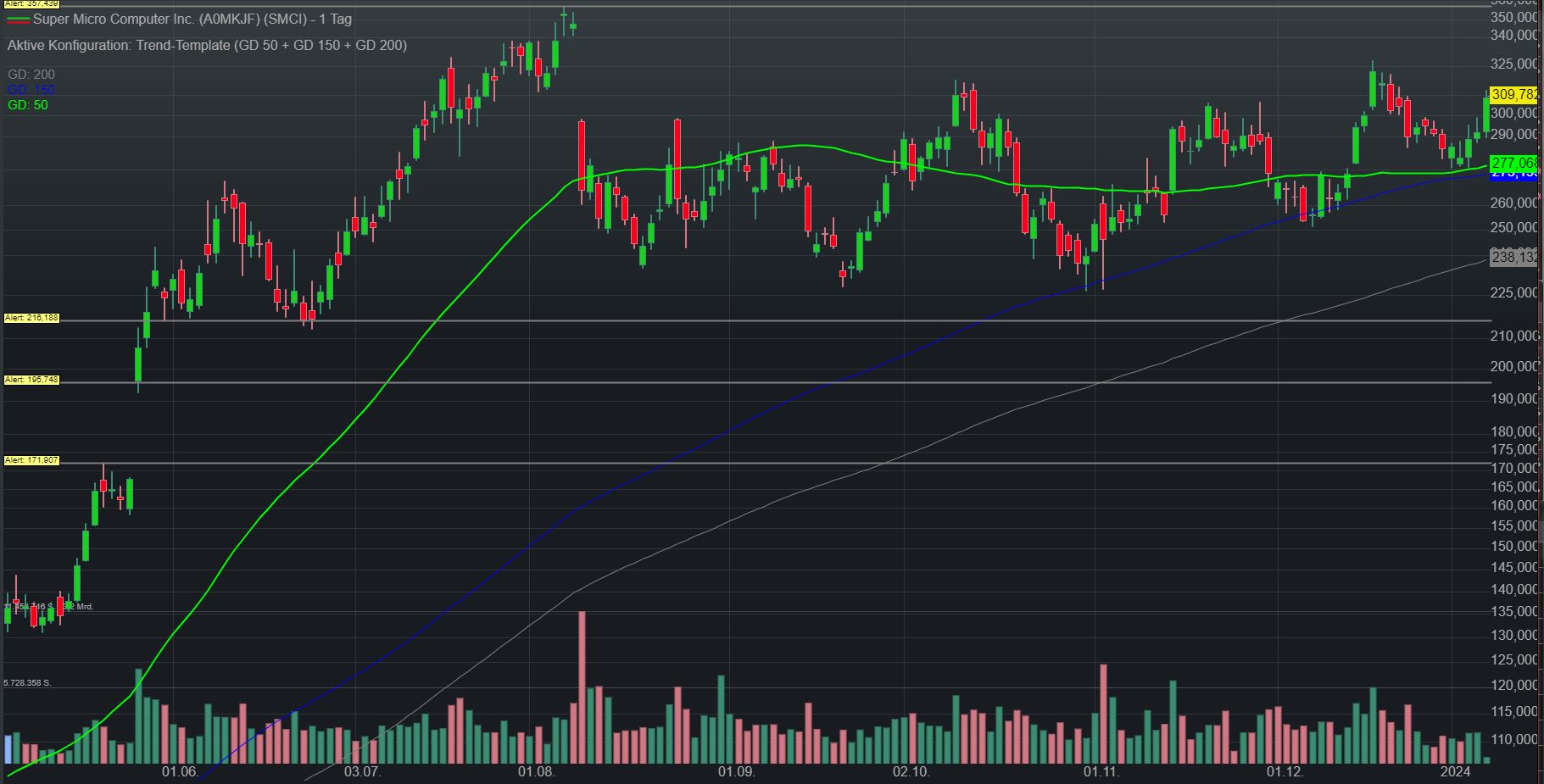Click the 02.10. date on time axis
This screenshot has height=784, width=1544.
(911, 771)
